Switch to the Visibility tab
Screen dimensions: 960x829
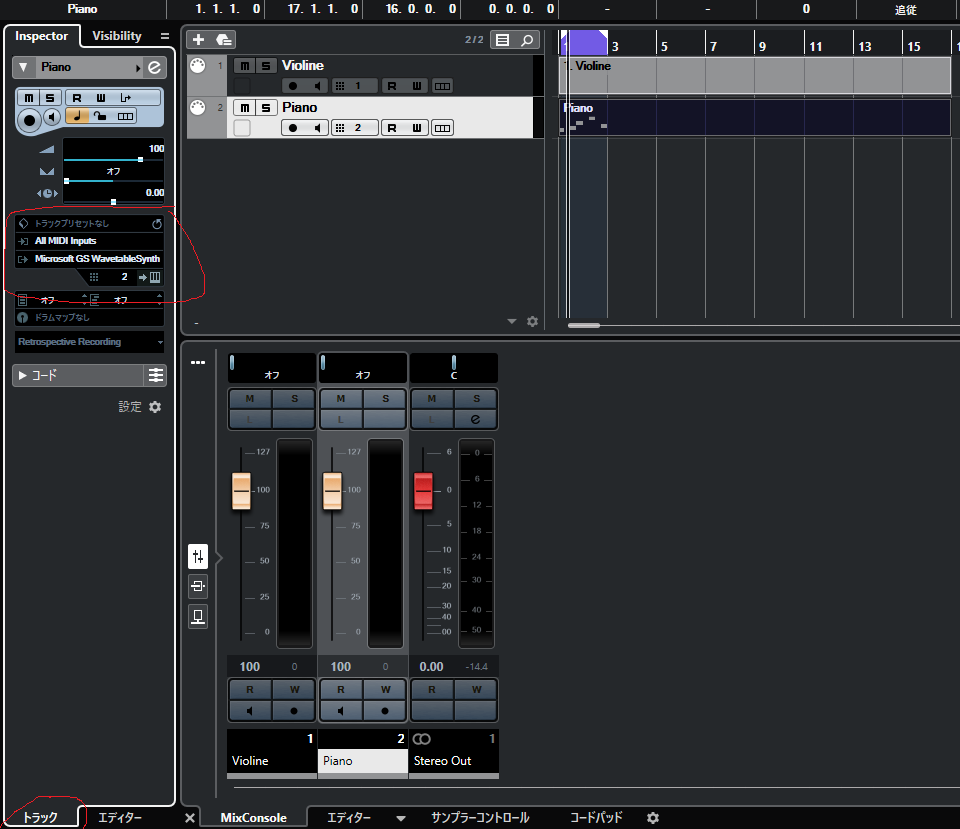[116, 36]
